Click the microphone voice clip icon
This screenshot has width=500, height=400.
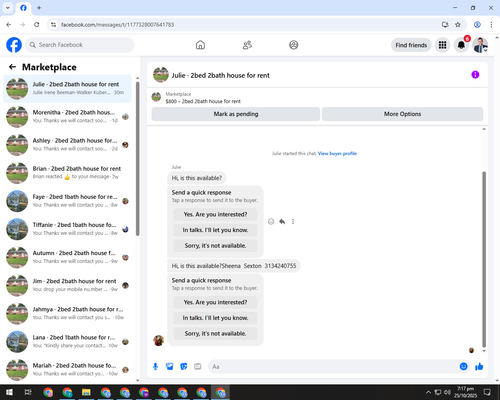155,367
